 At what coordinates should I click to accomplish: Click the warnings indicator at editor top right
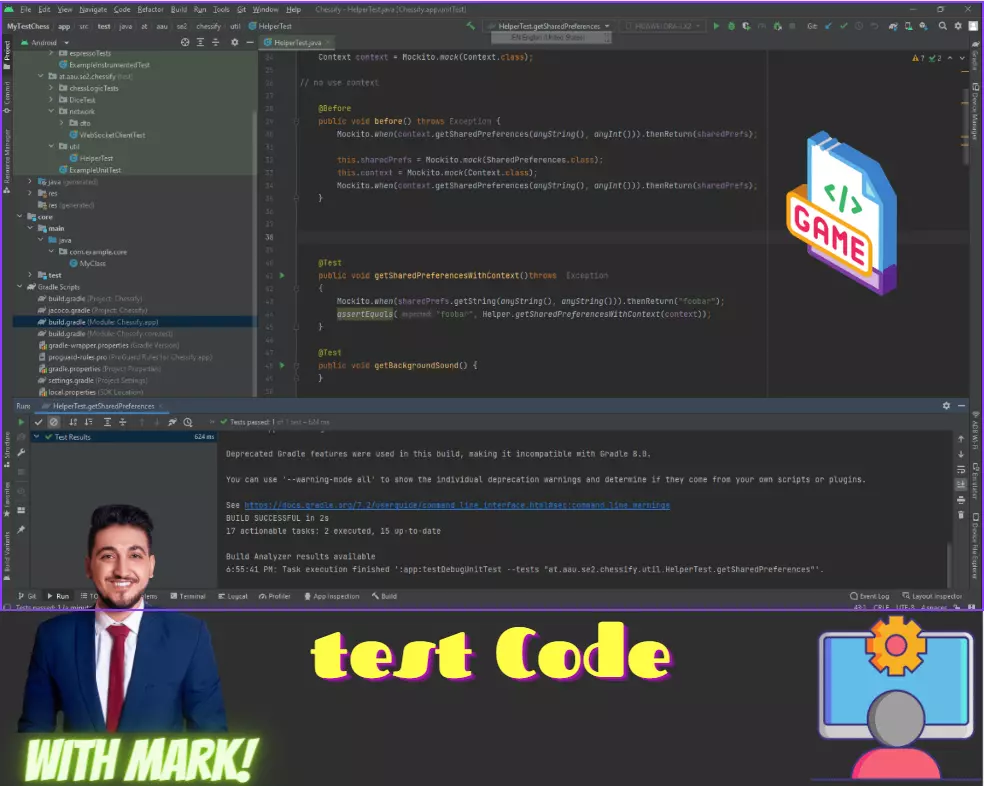tap(927, 58)
